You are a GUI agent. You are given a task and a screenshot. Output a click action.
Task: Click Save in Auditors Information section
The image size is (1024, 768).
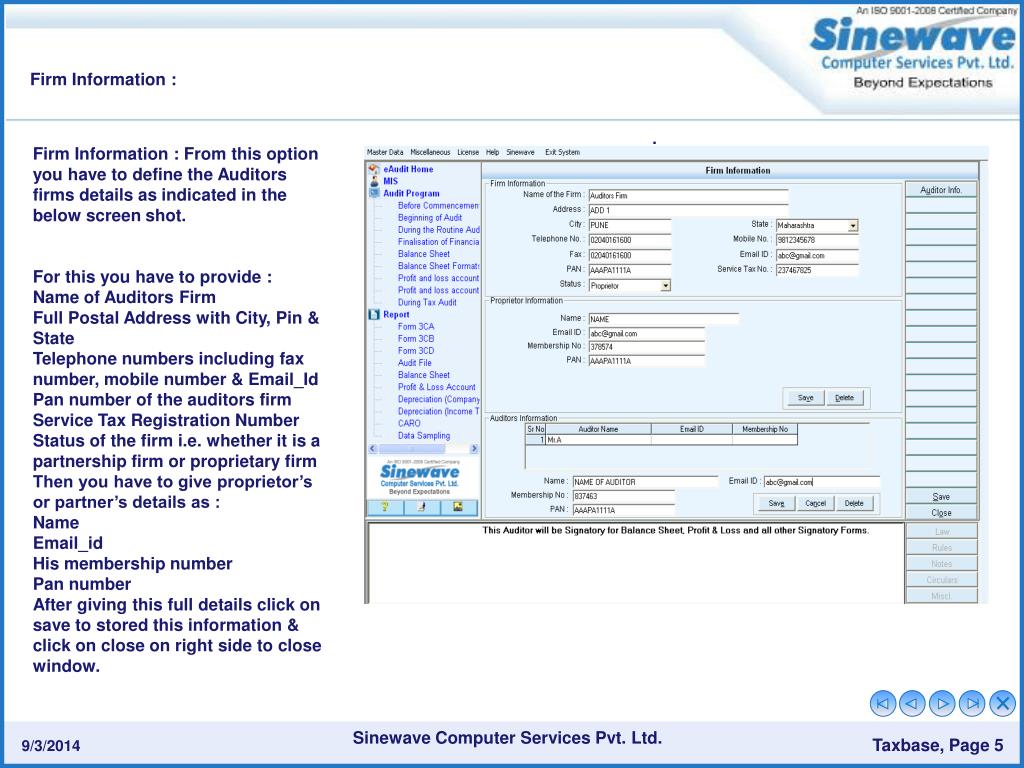point(776,504)
